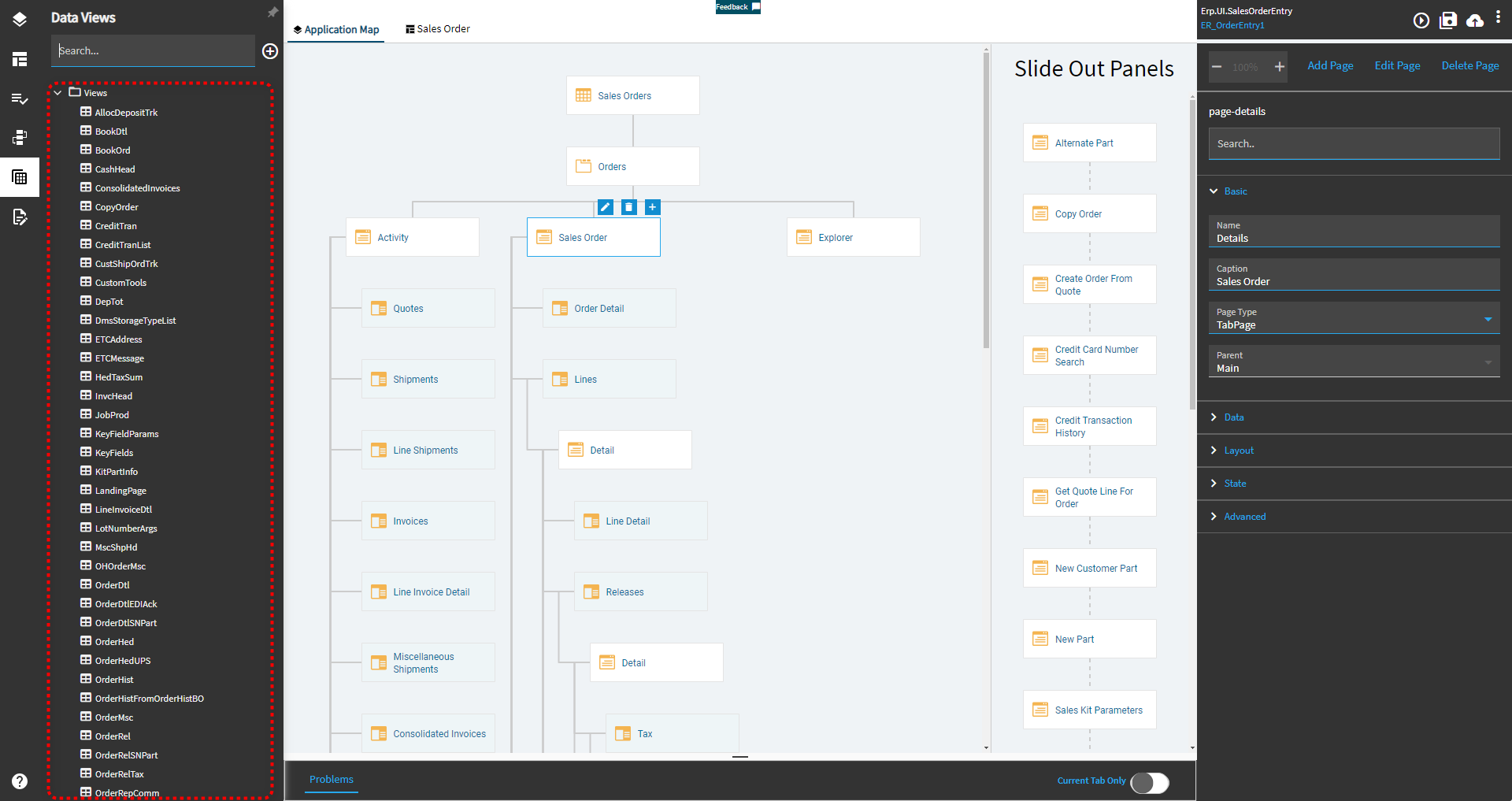
Task: Click the page-details search field
Action: pyautogui.click(x=1354, y=144)
